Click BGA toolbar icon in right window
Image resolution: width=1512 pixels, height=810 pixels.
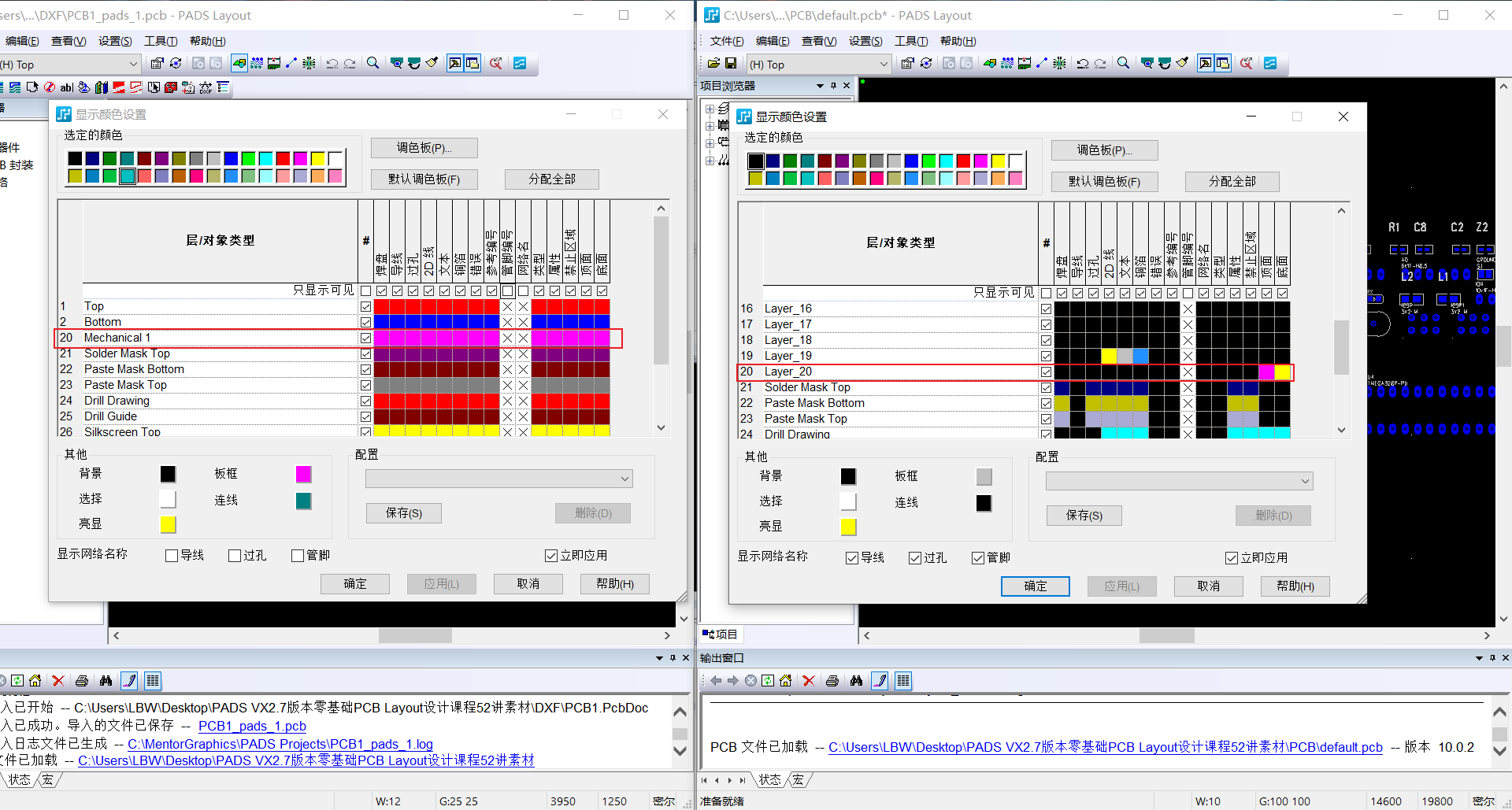pos(1059,64)
